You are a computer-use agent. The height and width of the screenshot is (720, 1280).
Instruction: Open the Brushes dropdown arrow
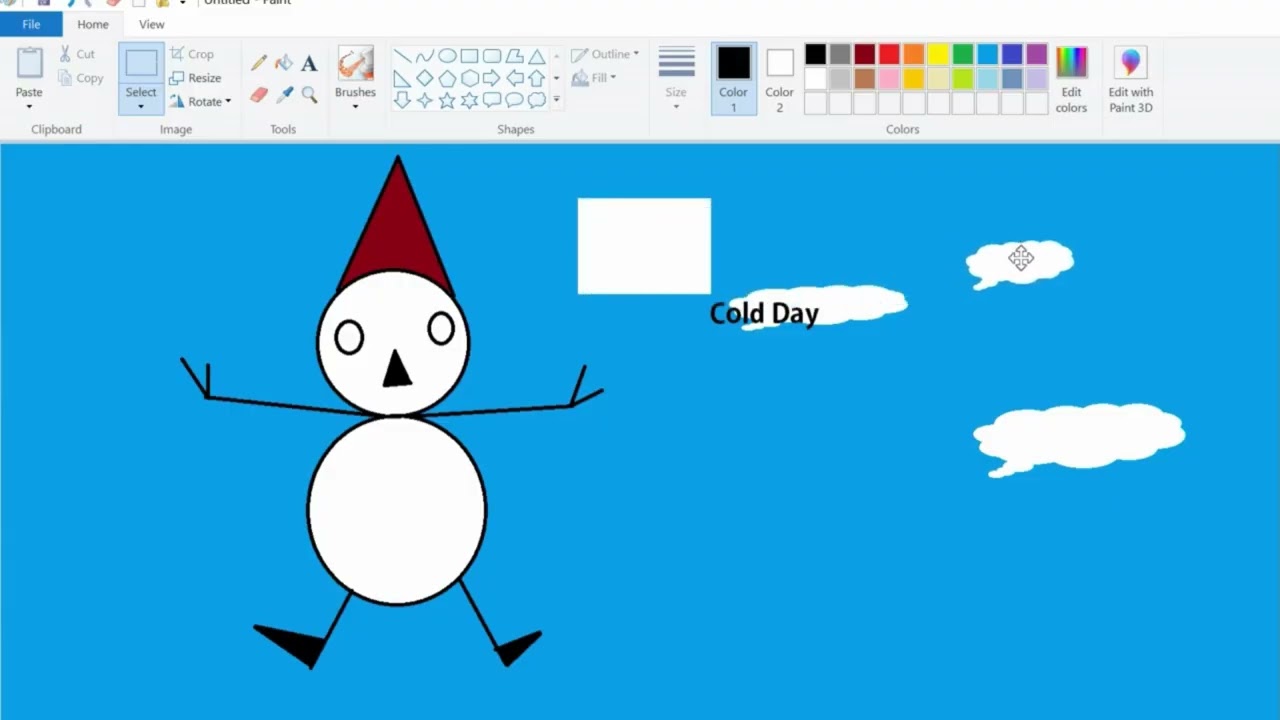pyautogui.click(x=355, y=106)
